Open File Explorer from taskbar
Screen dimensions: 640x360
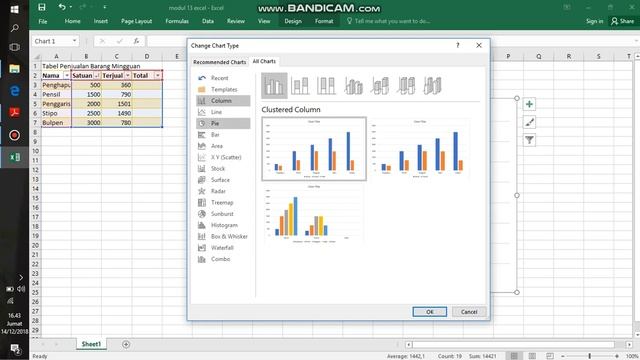14,69
